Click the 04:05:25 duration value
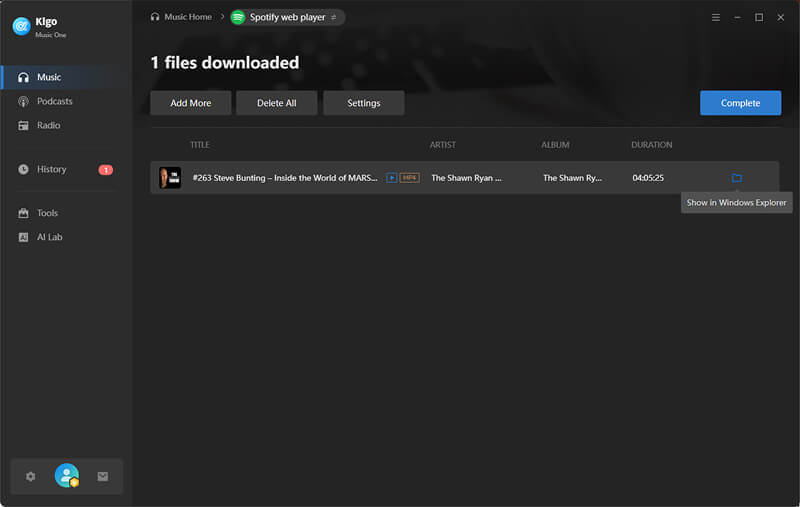Viewport: 800px width, 507px height. (x=648, y=178)
